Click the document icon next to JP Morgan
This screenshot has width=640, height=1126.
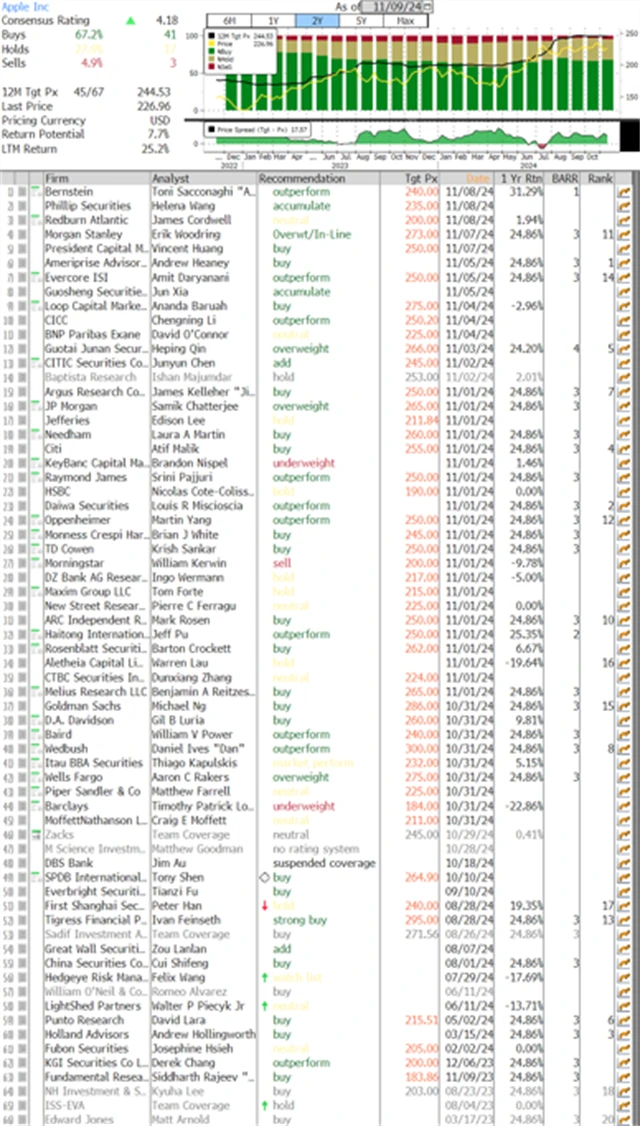point(35,406)
